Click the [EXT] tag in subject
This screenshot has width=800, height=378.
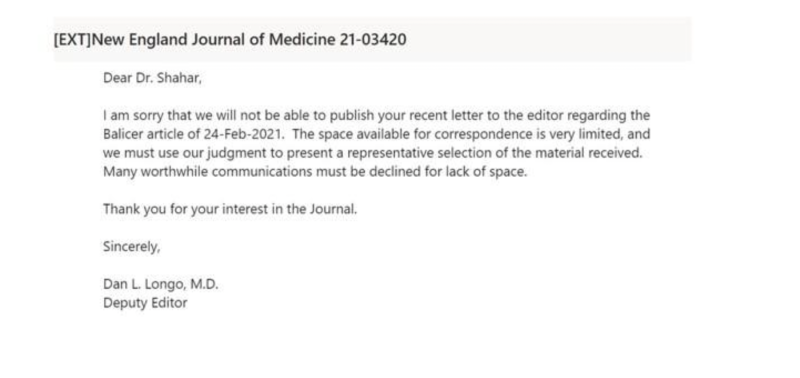72,40
